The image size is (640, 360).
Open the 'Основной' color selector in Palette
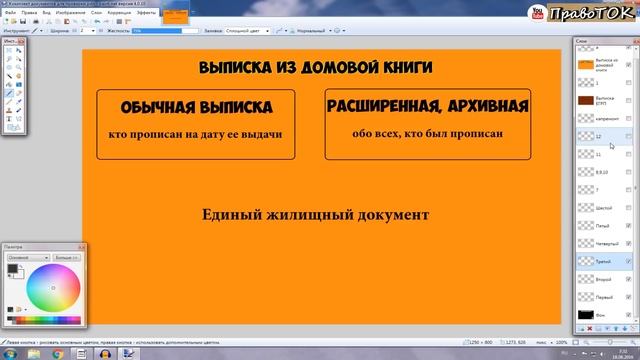coord(28,258)
